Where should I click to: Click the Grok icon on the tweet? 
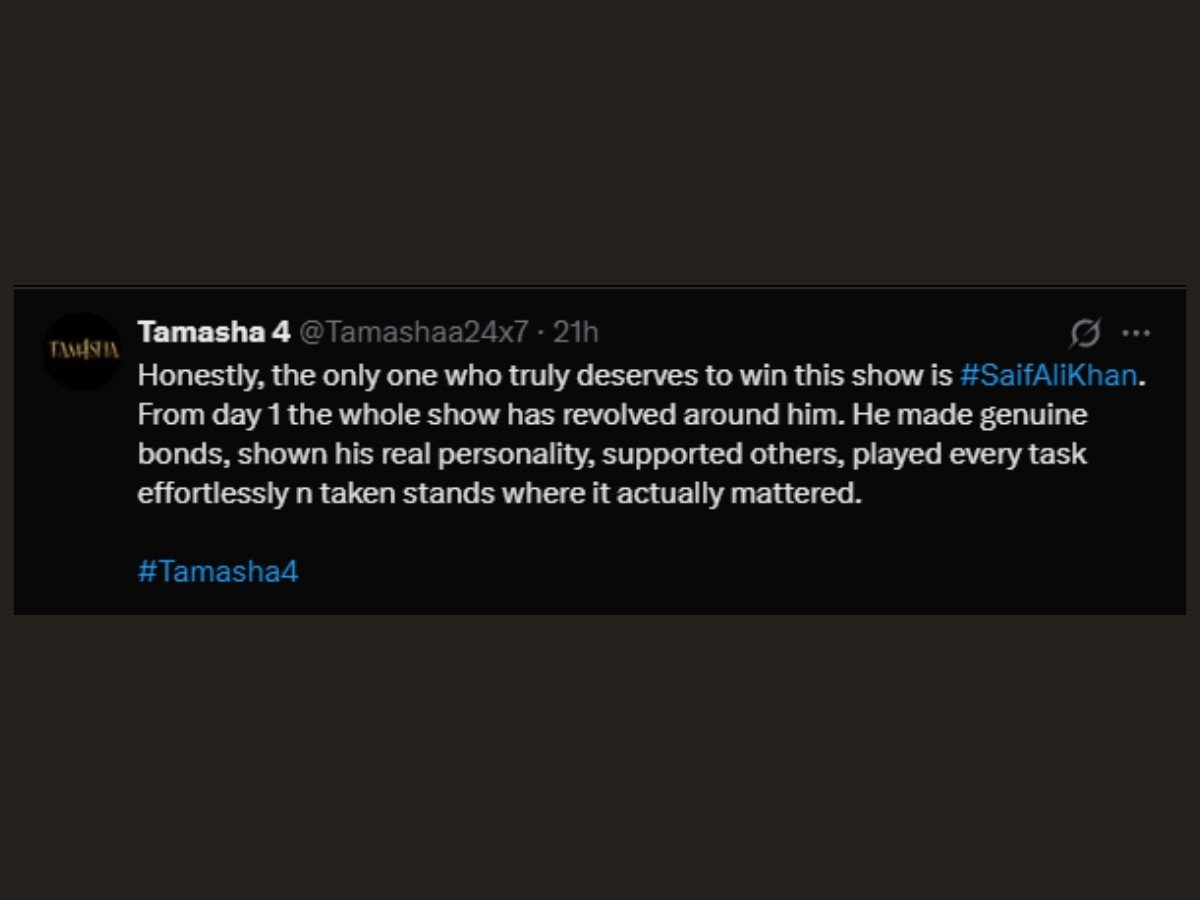point(1085,333)
